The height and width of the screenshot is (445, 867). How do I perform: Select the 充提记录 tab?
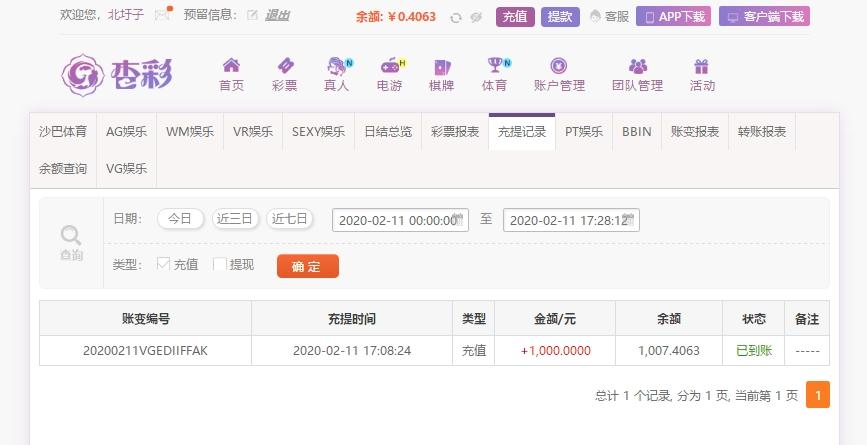[x=522, y=132]
